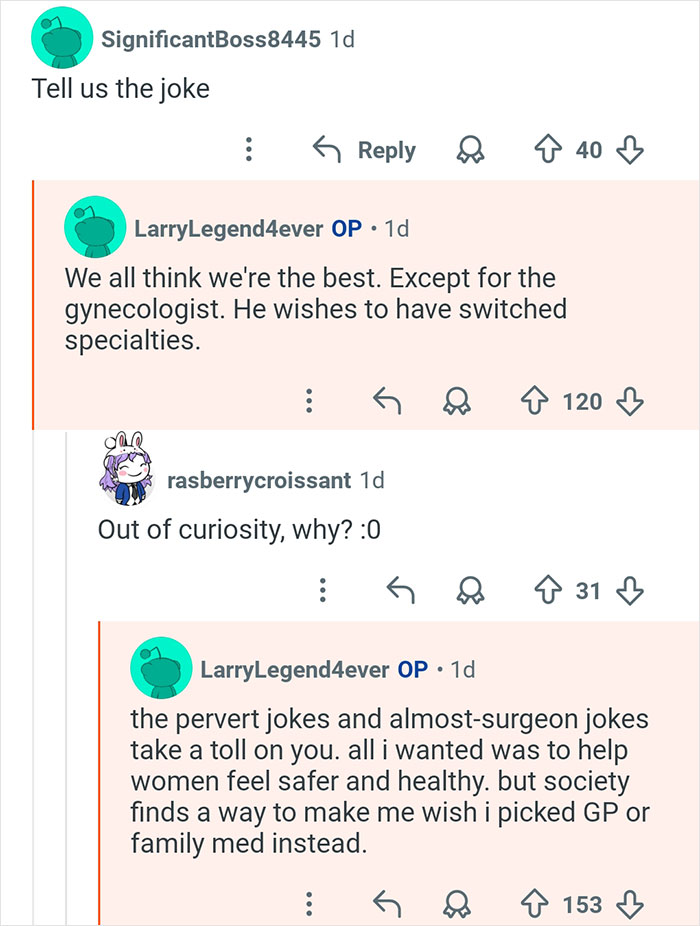The height and width of the screenshot is (926, 700).
Task: Open overflow menu on rasberrycroissant's comment
Action: pos(322,591)
